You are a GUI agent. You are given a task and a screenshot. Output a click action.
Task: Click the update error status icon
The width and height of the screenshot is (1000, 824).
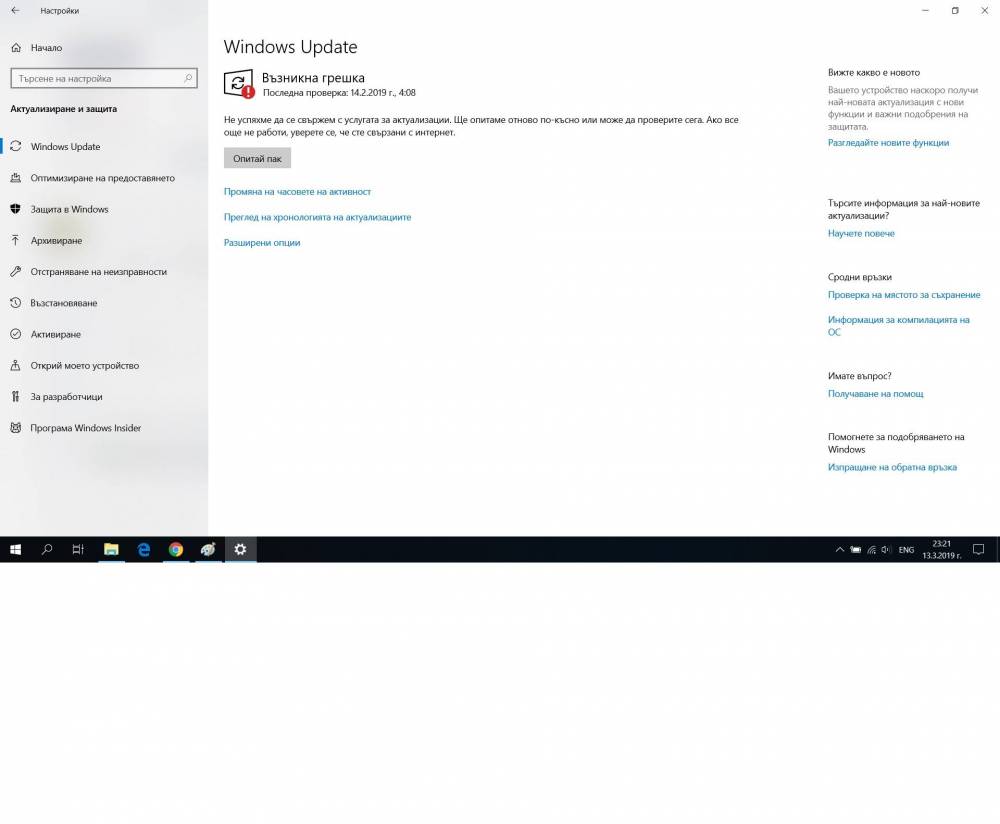coord(239,84)
